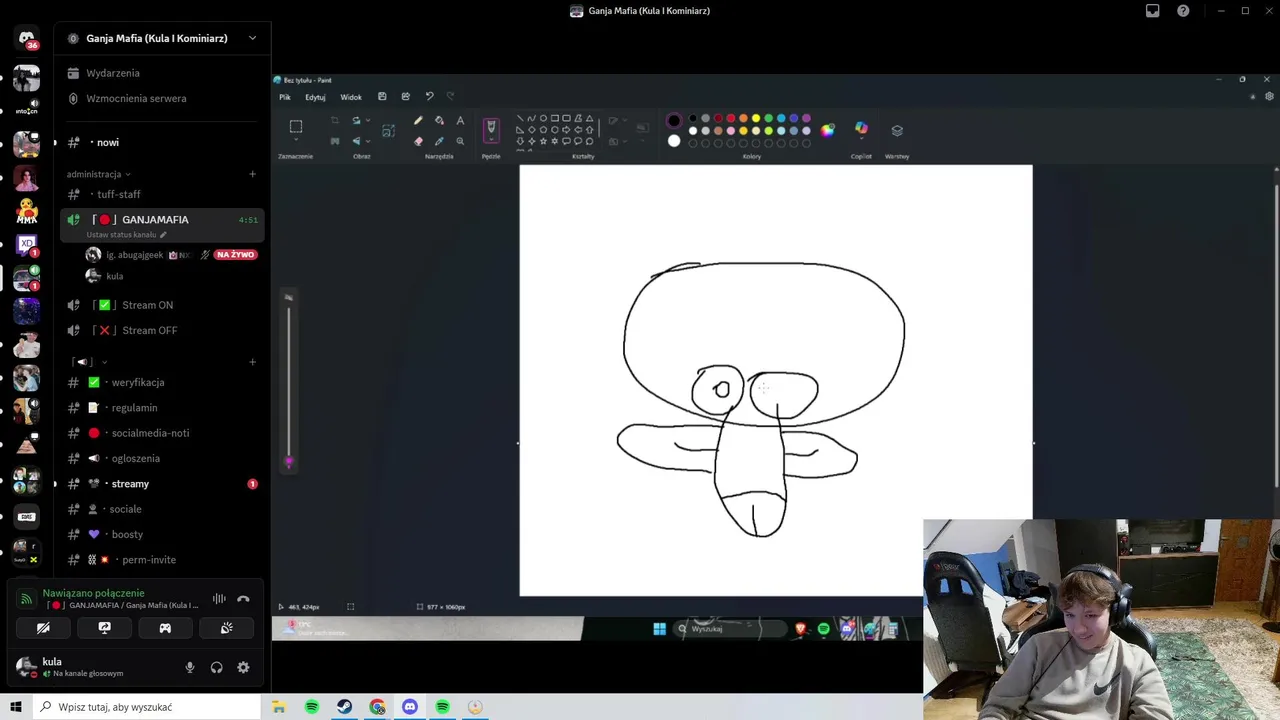Open Steam from the Windows taskbar
The width and height of the screenshot is (1280, 720).
point(344,707)
